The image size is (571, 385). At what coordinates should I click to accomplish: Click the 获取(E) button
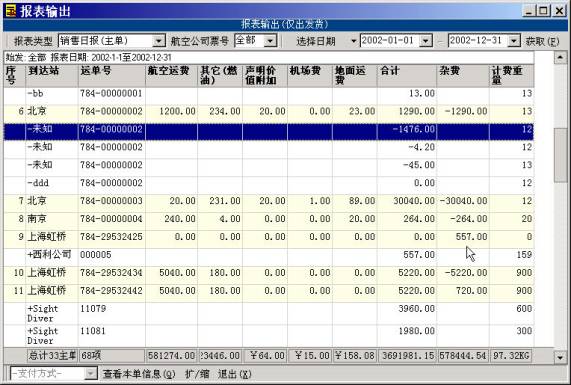[x=542, y=41]
